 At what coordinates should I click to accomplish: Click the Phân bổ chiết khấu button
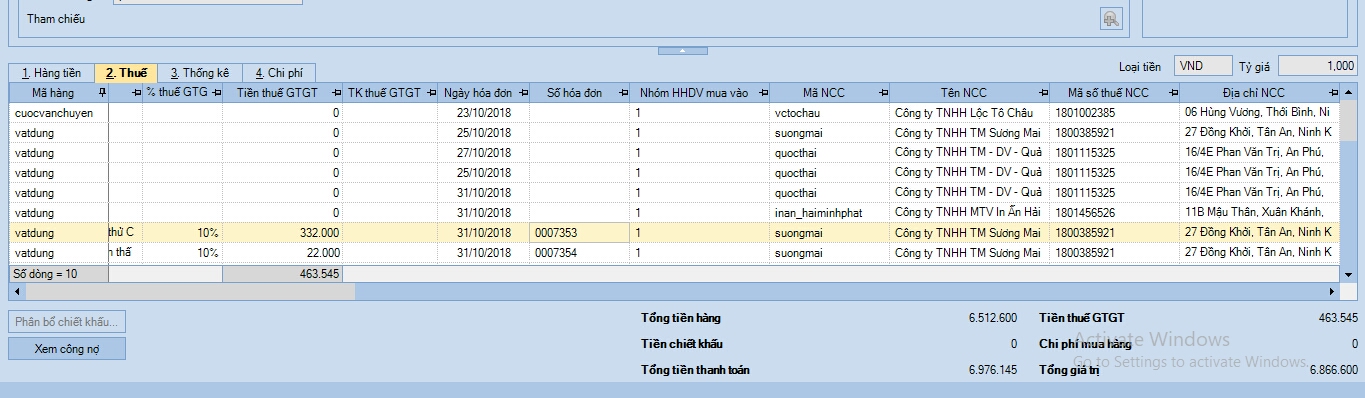coord(67,322)
